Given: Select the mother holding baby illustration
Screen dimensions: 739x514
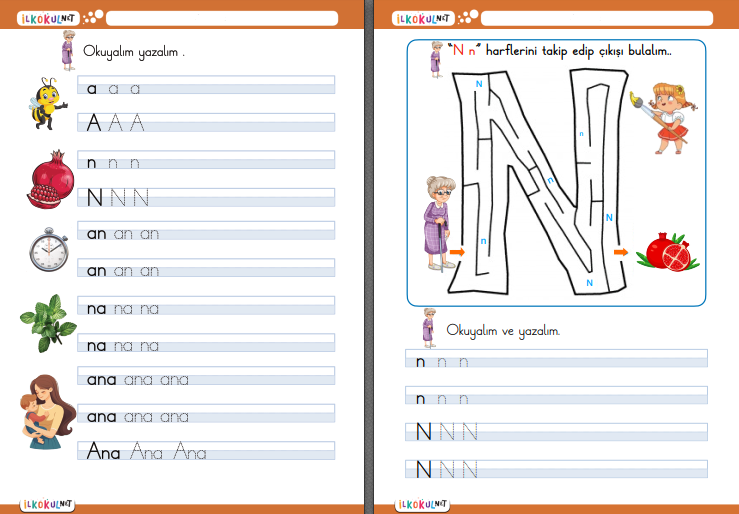Looking at the screenshot, I should 48,408.
